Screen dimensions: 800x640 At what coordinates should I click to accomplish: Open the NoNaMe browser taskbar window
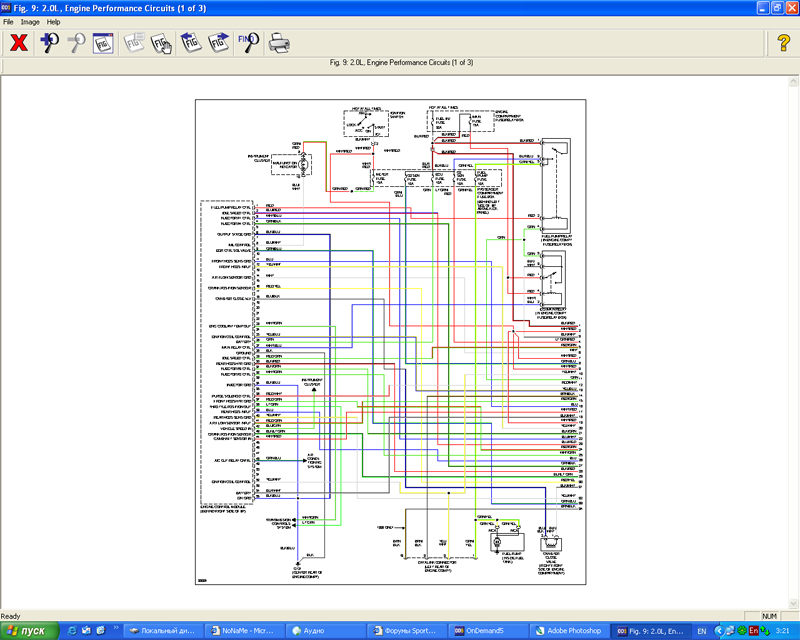pyautogui.click(x=244, y=631)
